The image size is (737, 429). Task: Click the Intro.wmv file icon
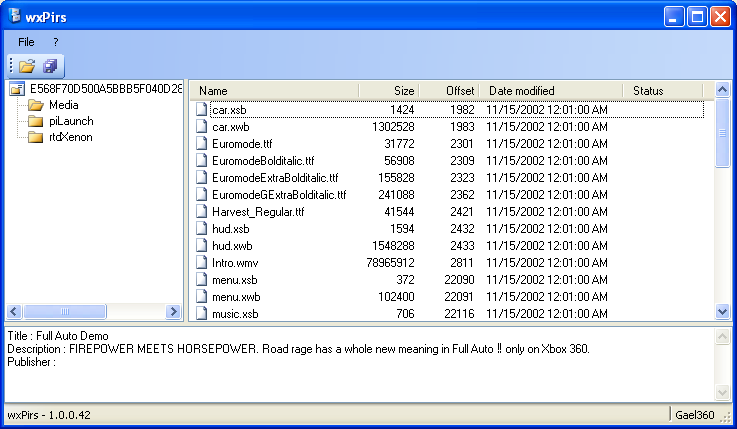202,263
